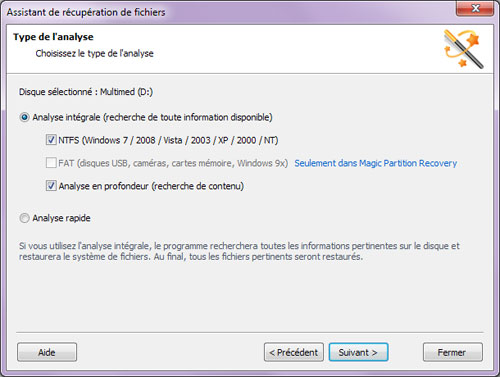Viewport: 500px width, 377px height.
Task: Click the Choisissez le type de l'analyse subtitle
Action: (x=95, y=53)
